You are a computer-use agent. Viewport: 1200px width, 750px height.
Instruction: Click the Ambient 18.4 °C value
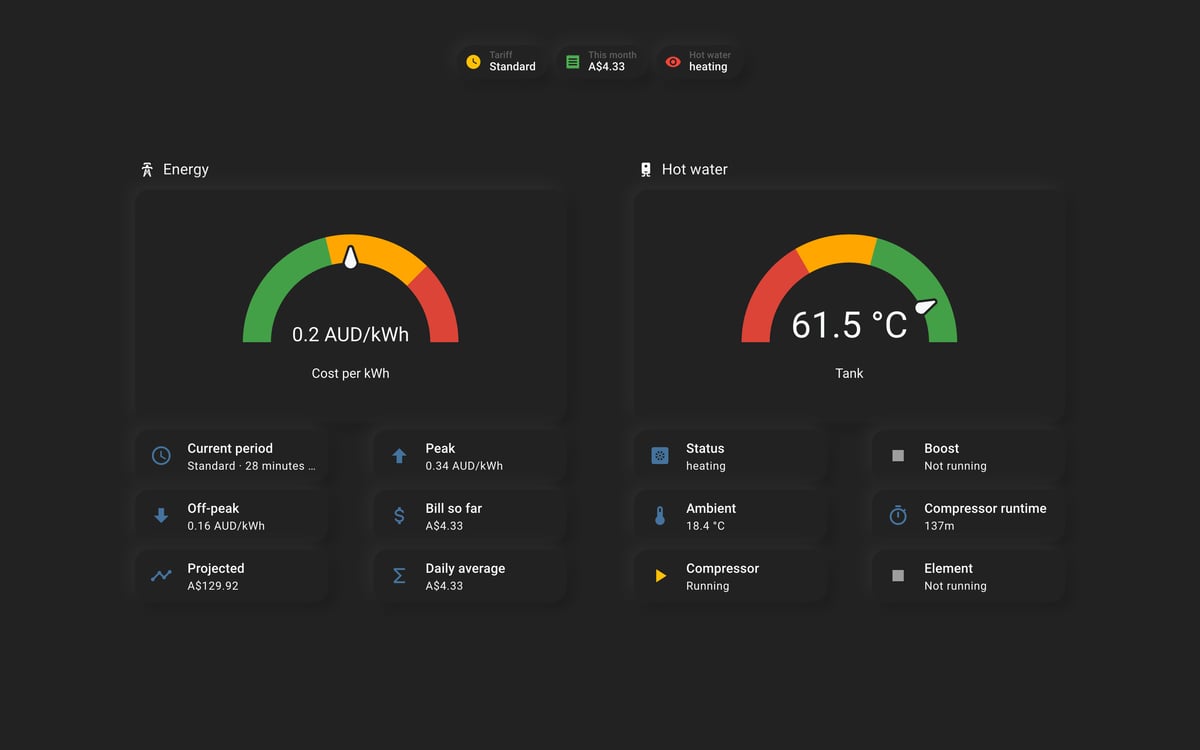705,526
